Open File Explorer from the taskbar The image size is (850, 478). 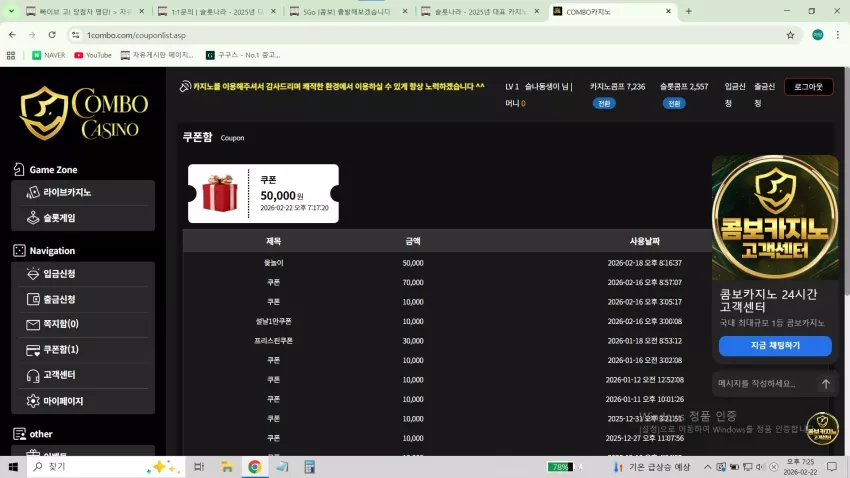227,467
